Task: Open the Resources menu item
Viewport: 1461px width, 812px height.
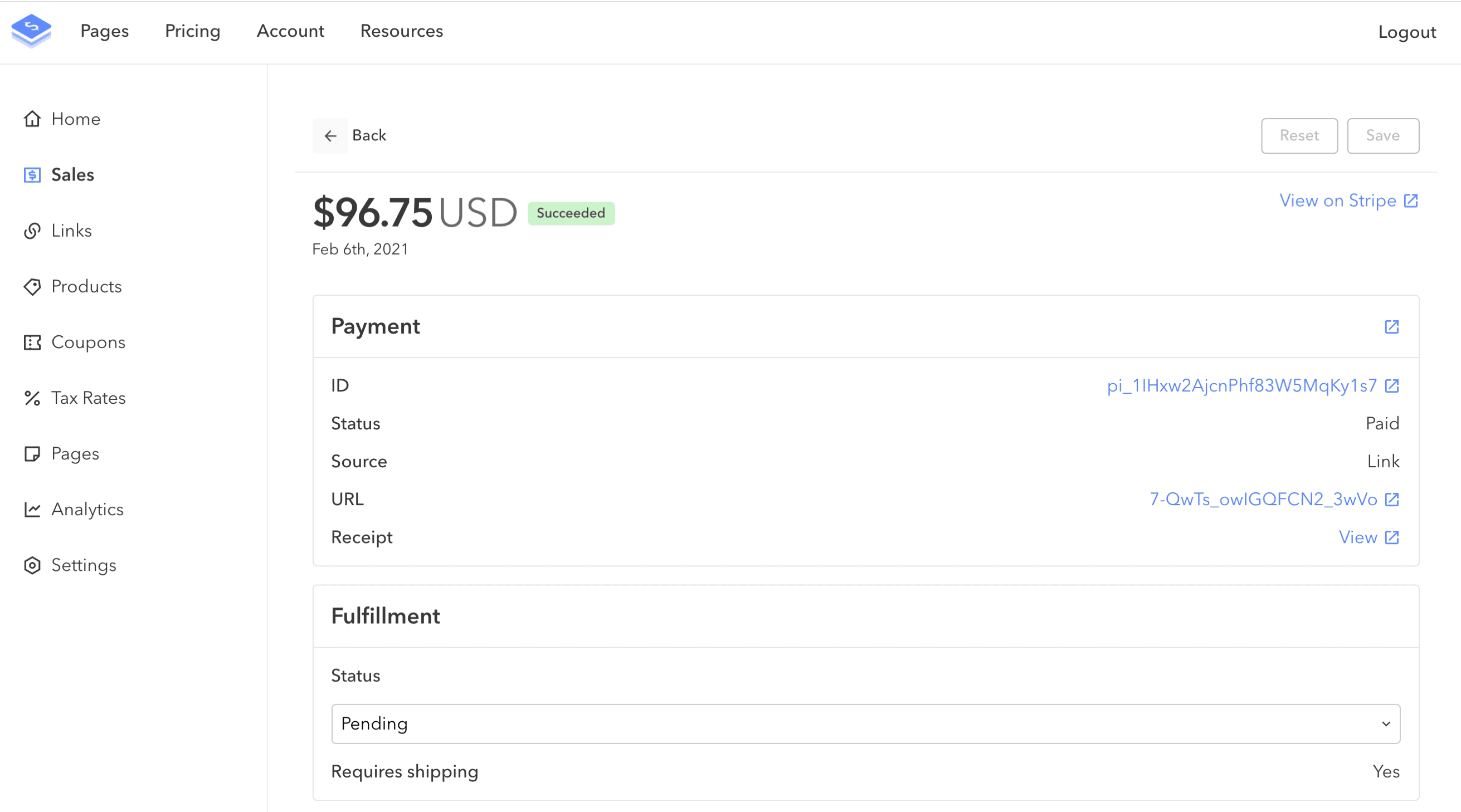Action: pyautogui.click(x=402, y=31)
